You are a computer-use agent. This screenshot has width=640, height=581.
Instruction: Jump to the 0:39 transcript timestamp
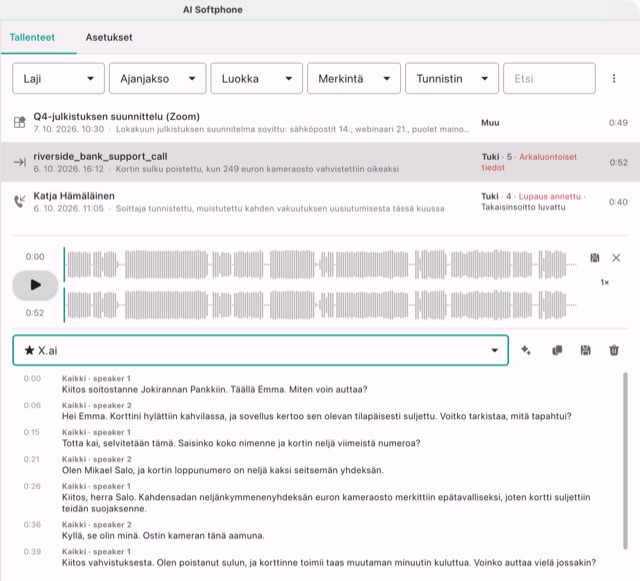[32, 552]
